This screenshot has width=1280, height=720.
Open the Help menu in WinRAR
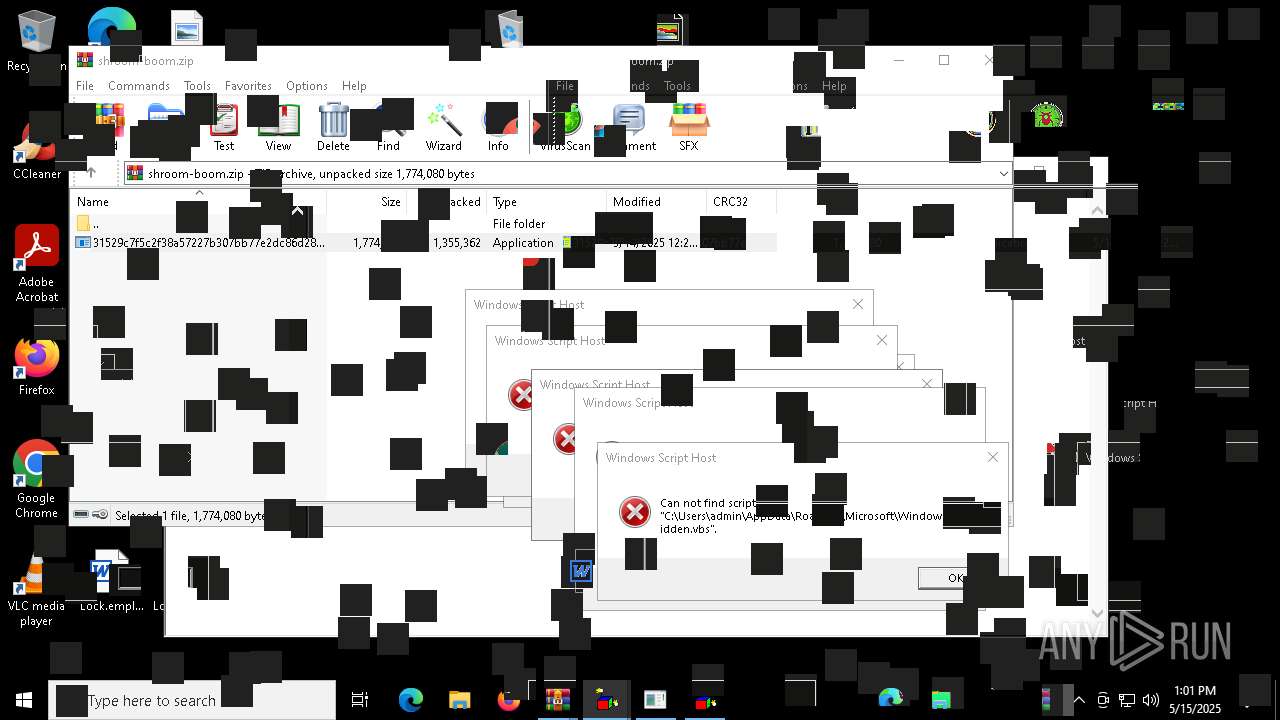point(354,86)
